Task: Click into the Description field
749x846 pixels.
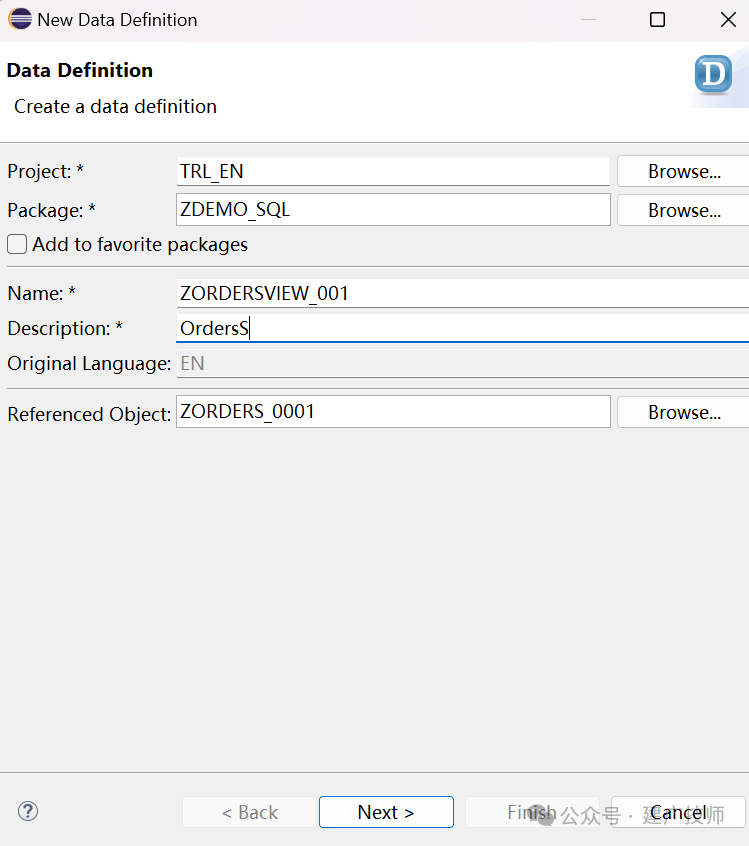Action: click(462, 328)
